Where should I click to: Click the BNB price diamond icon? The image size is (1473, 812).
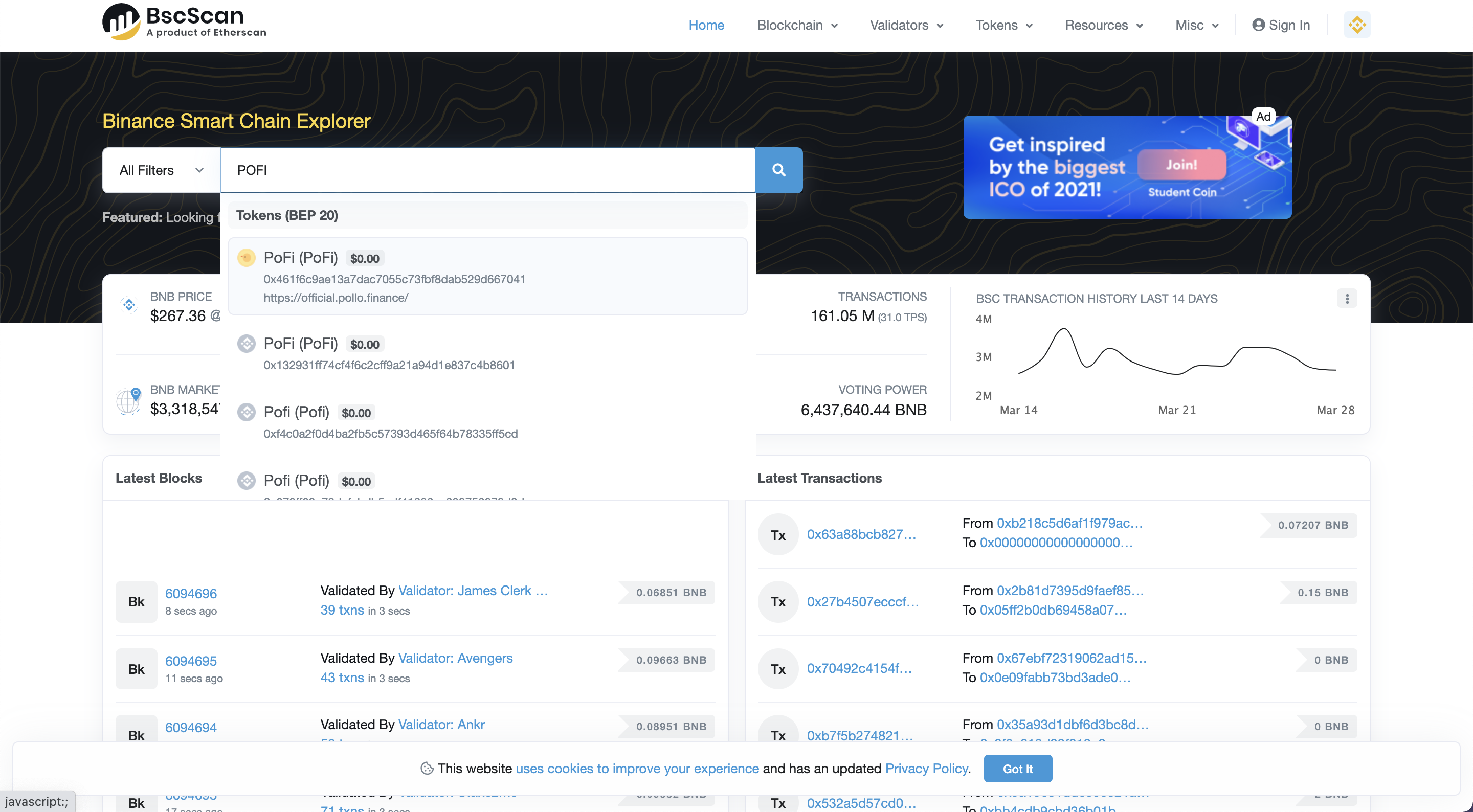coord(129,305)
